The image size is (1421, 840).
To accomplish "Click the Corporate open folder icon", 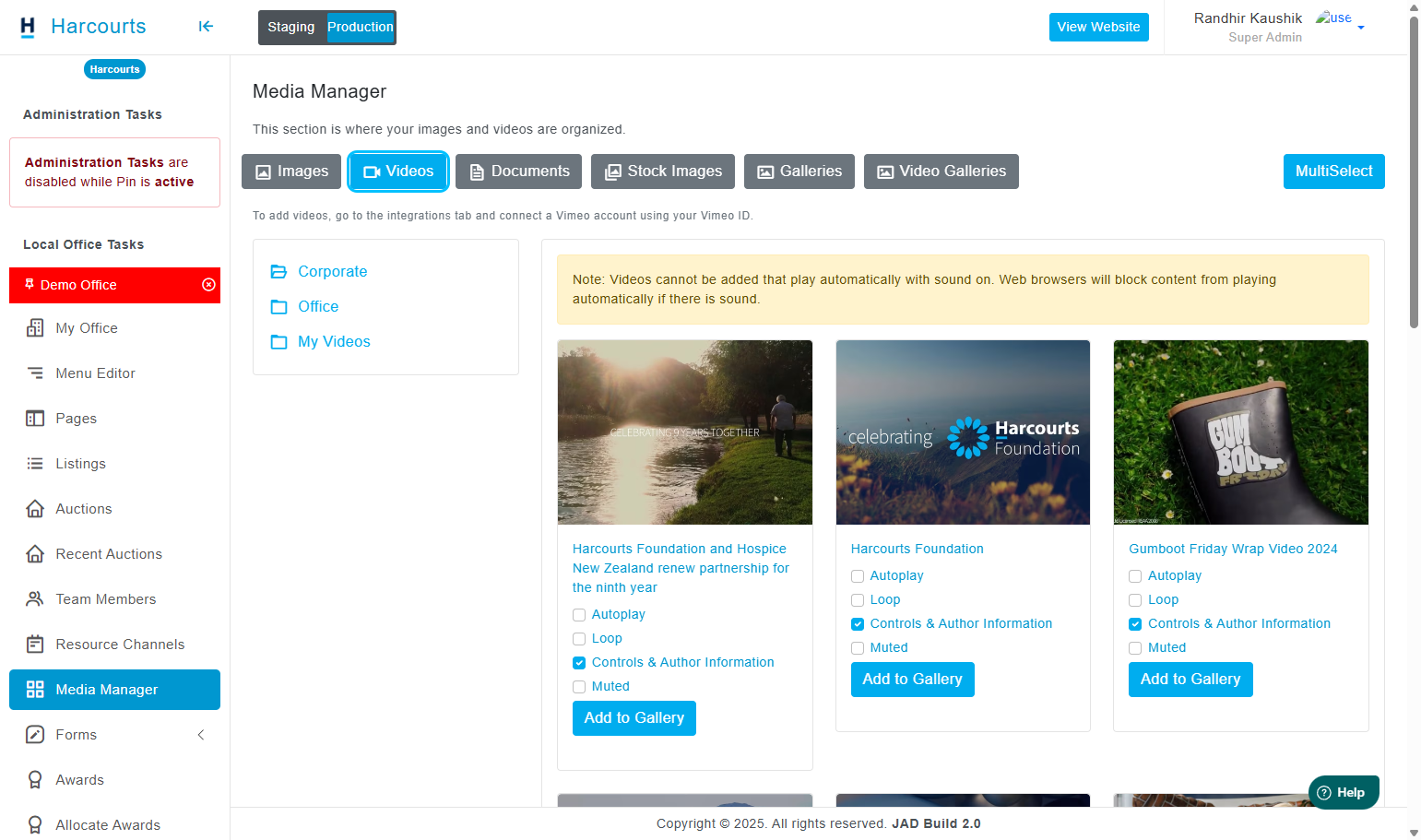I will (x=278, y=272).
